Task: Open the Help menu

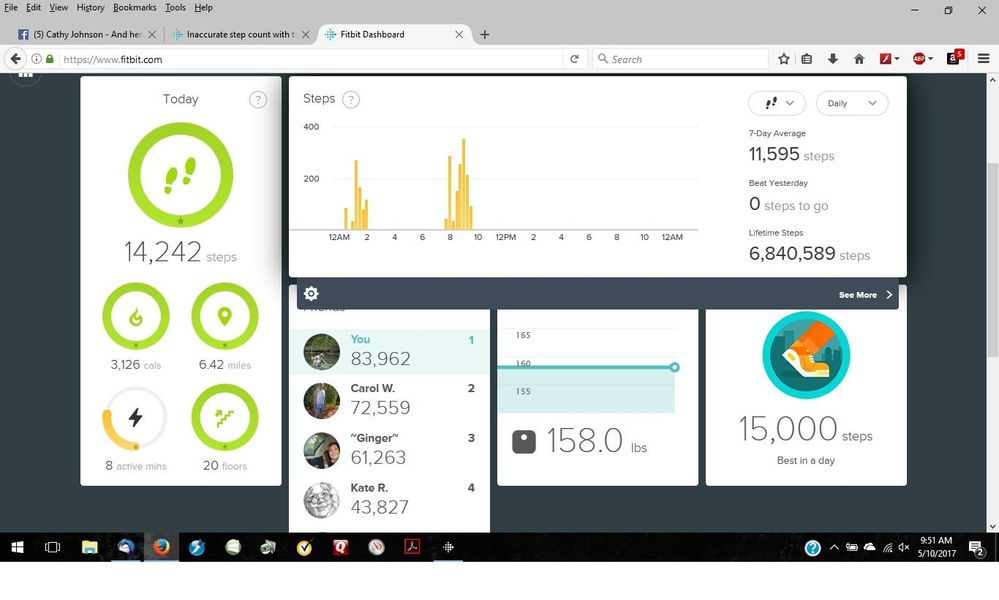Action: pos(203,8)
